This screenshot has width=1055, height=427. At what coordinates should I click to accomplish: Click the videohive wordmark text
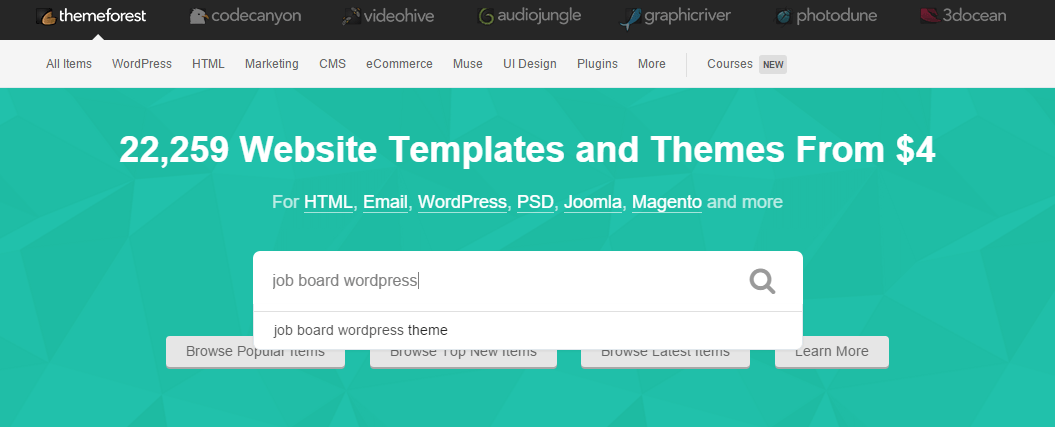tap(399, 16)
